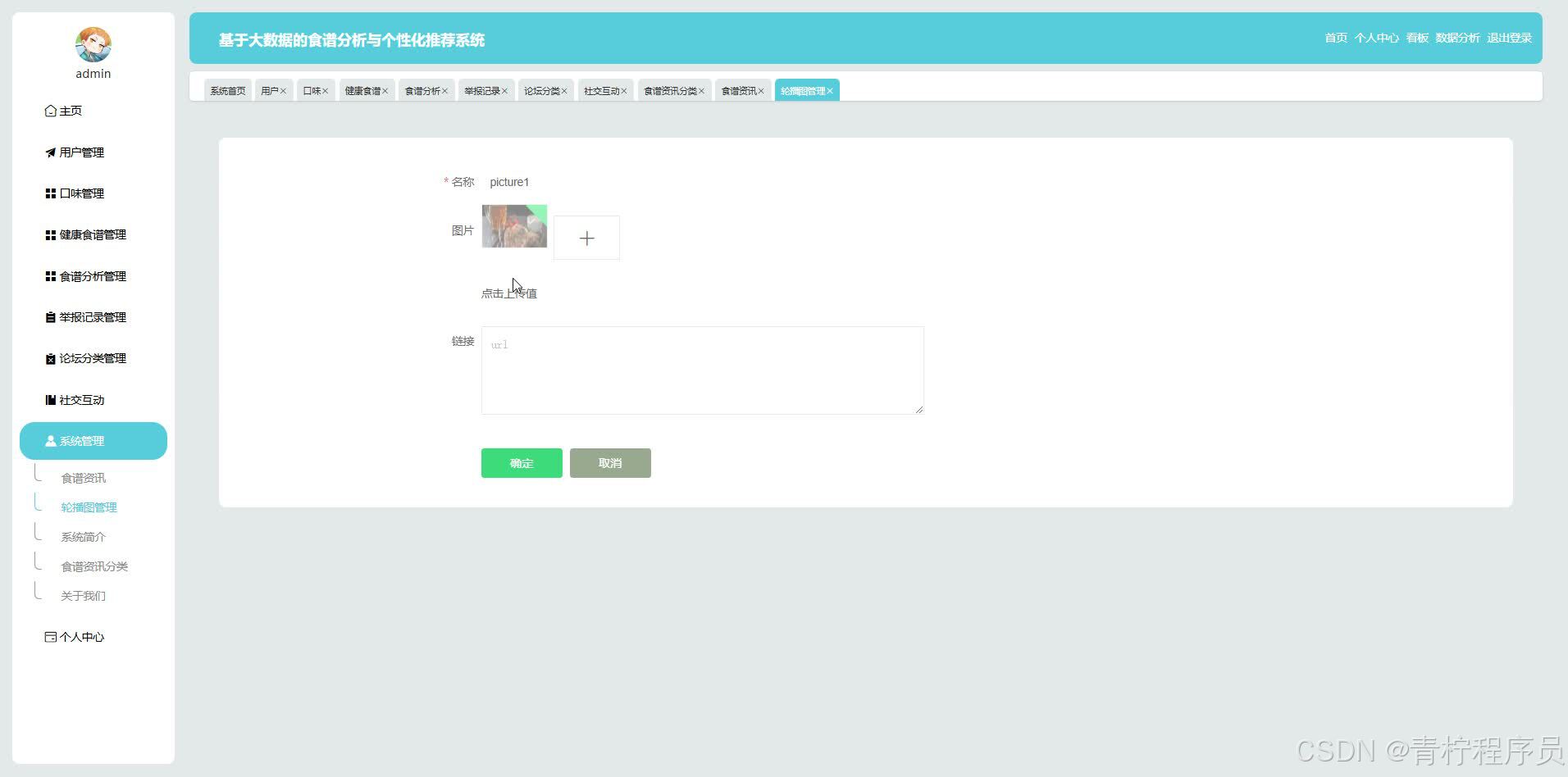This screenshot has width=1568, height=777.
Task: Click the home icon beside 主页
Action: (50, 111)
